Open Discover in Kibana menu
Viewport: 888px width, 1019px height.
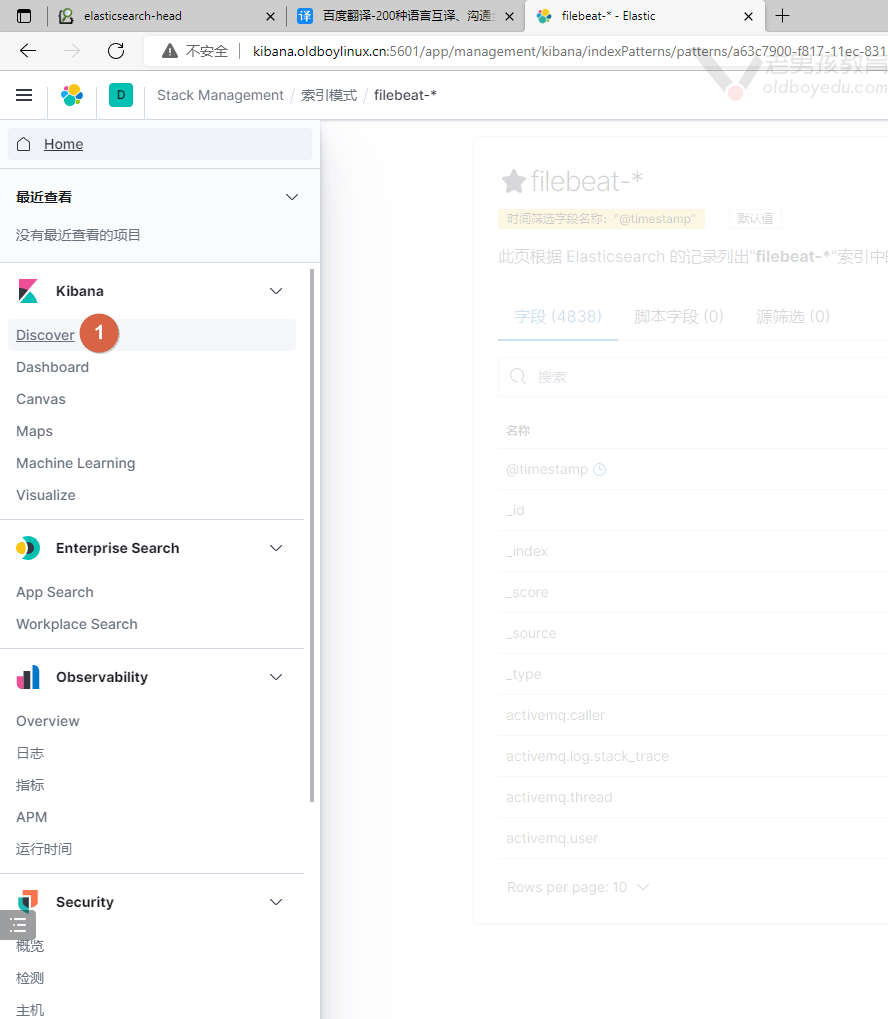(45, 335)
